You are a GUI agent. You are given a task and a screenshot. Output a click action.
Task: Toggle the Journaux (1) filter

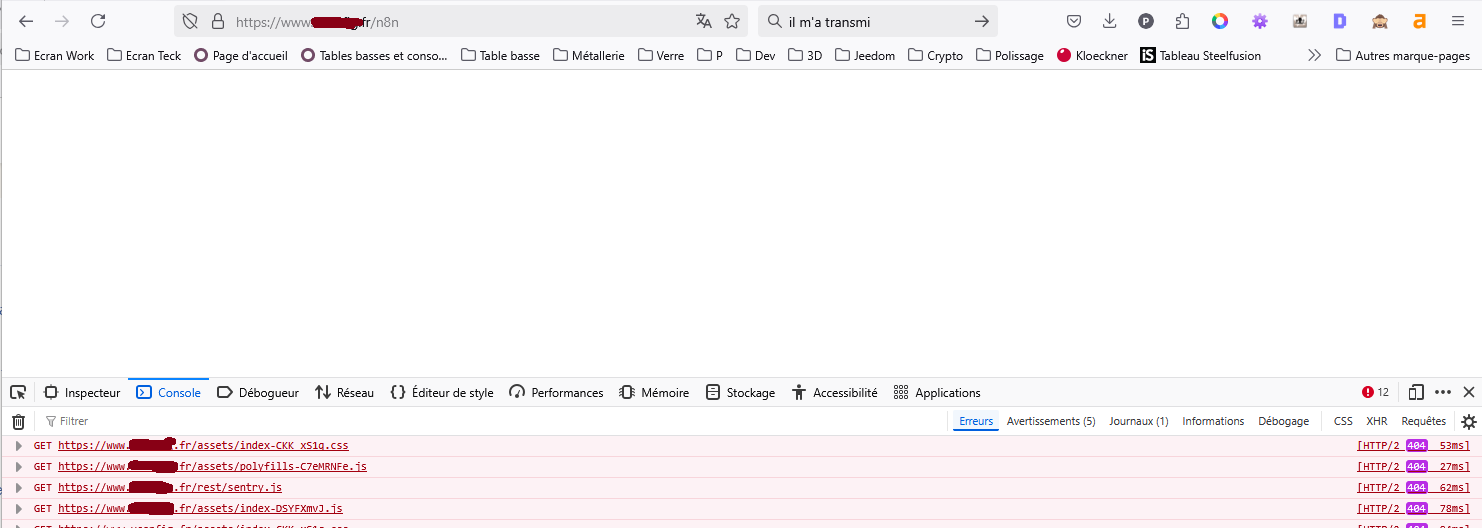pos(1138,422)
